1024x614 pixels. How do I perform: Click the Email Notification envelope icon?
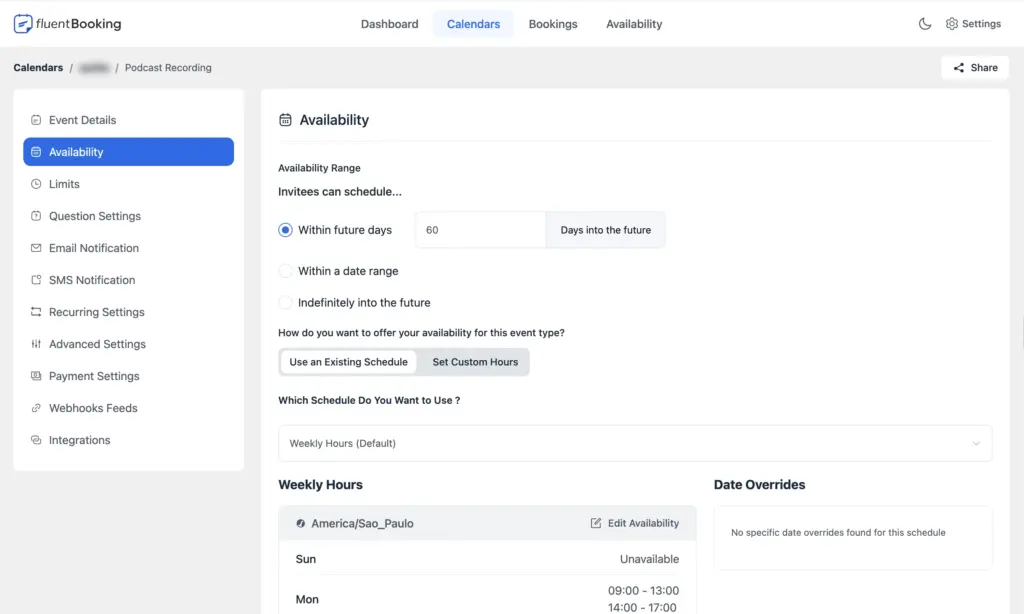coord(36,248)
